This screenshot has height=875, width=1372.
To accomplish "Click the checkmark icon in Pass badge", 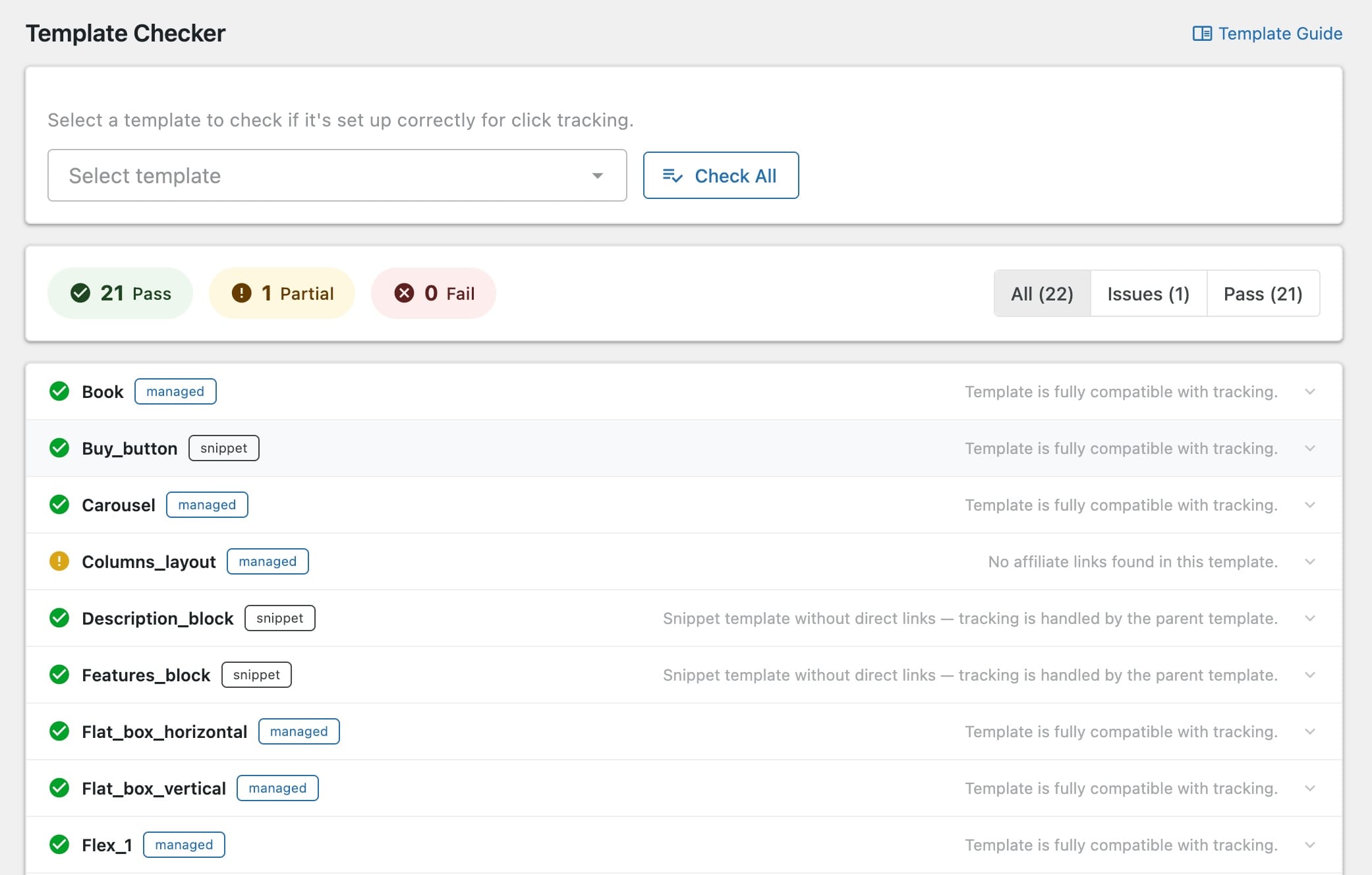I will [80, 293].
